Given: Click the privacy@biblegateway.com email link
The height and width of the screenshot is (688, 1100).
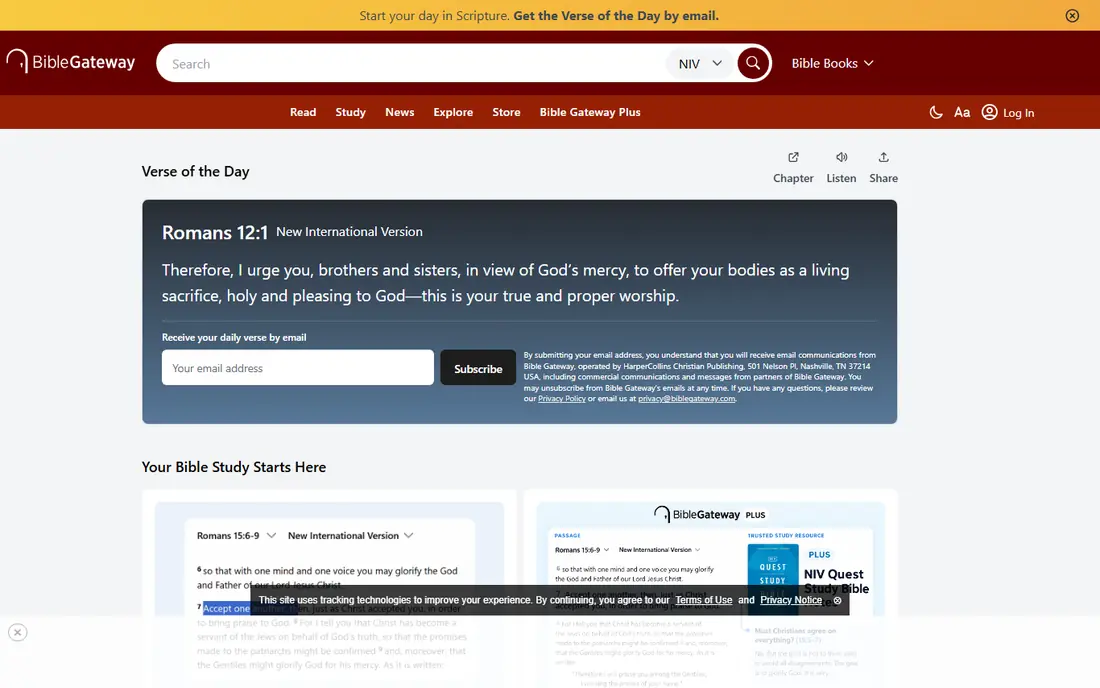Looking at the screenshot, I should click(x=686, y=398).
